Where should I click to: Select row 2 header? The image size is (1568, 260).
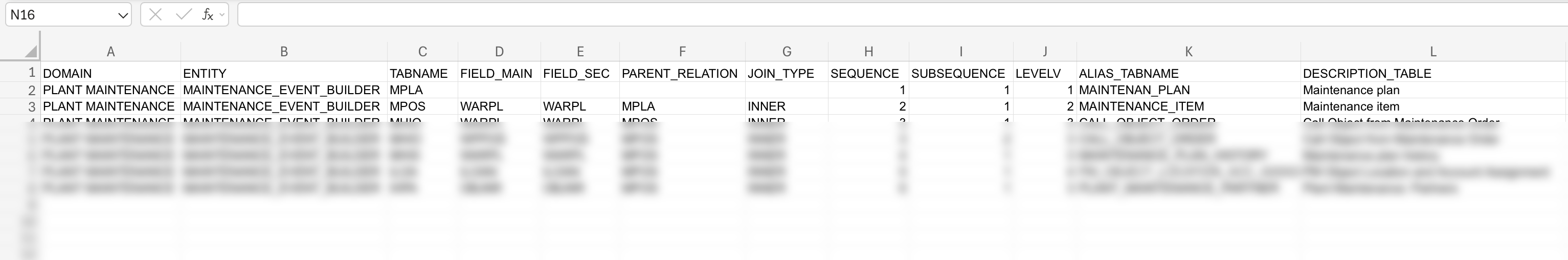point(32,90)
